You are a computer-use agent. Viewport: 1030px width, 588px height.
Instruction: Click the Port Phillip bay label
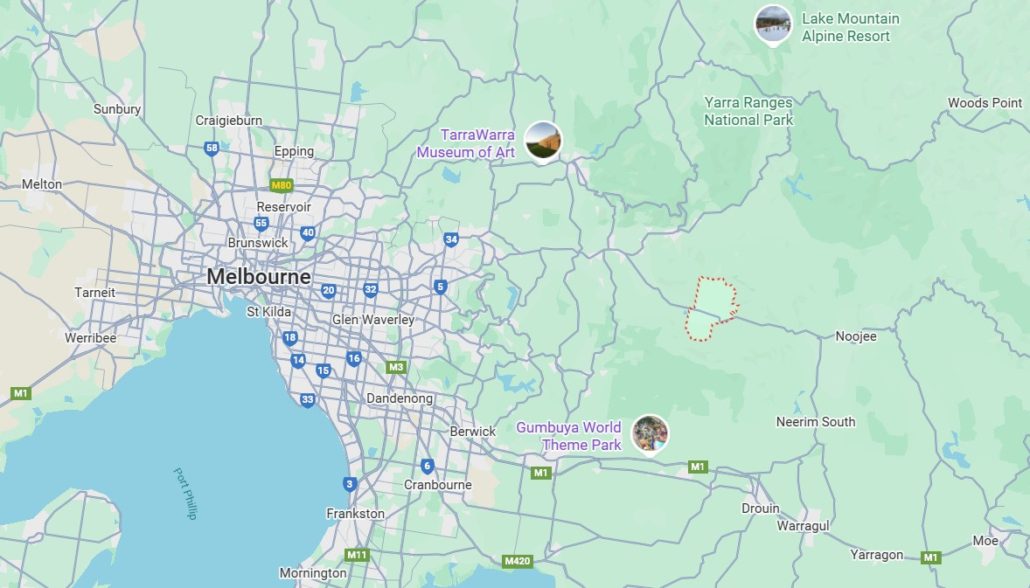click(x=185, y=493)
